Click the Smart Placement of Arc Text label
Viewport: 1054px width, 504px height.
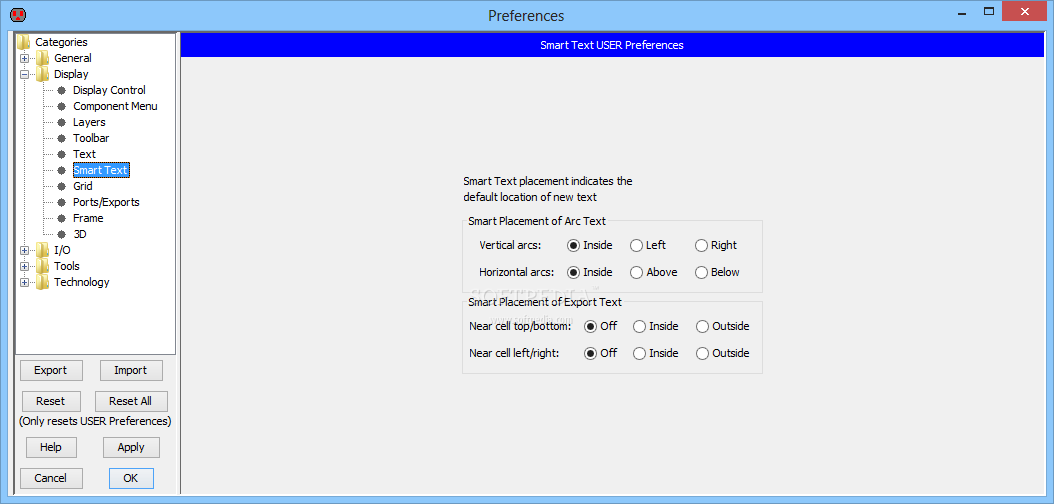point(537,220)
